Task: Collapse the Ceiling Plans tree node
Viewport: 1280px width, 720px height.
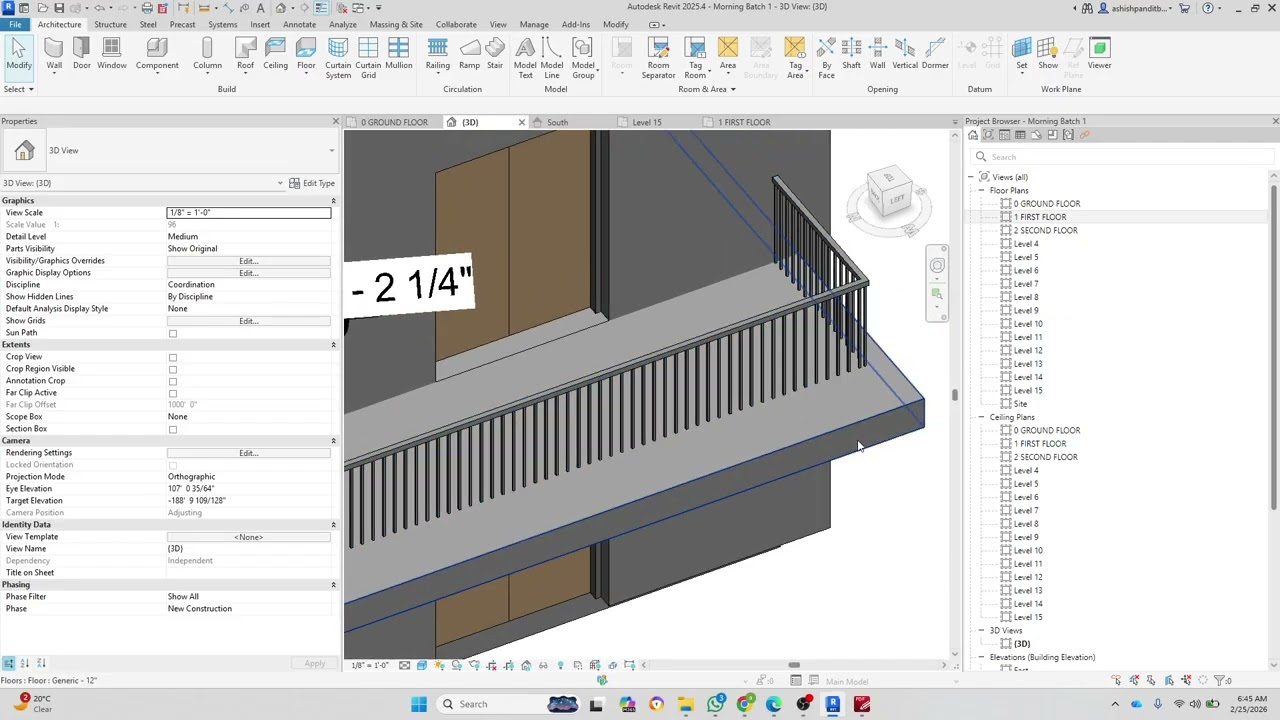Action: click(982, 417)
